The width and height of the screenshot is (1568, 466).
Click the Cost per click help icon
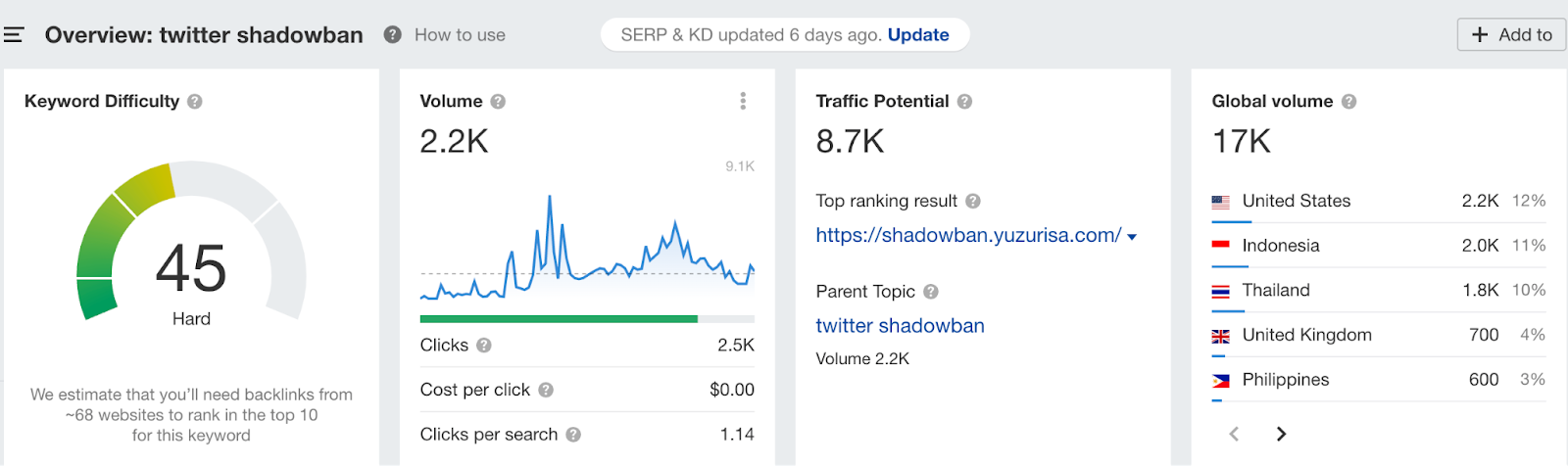tap(546, 390)
